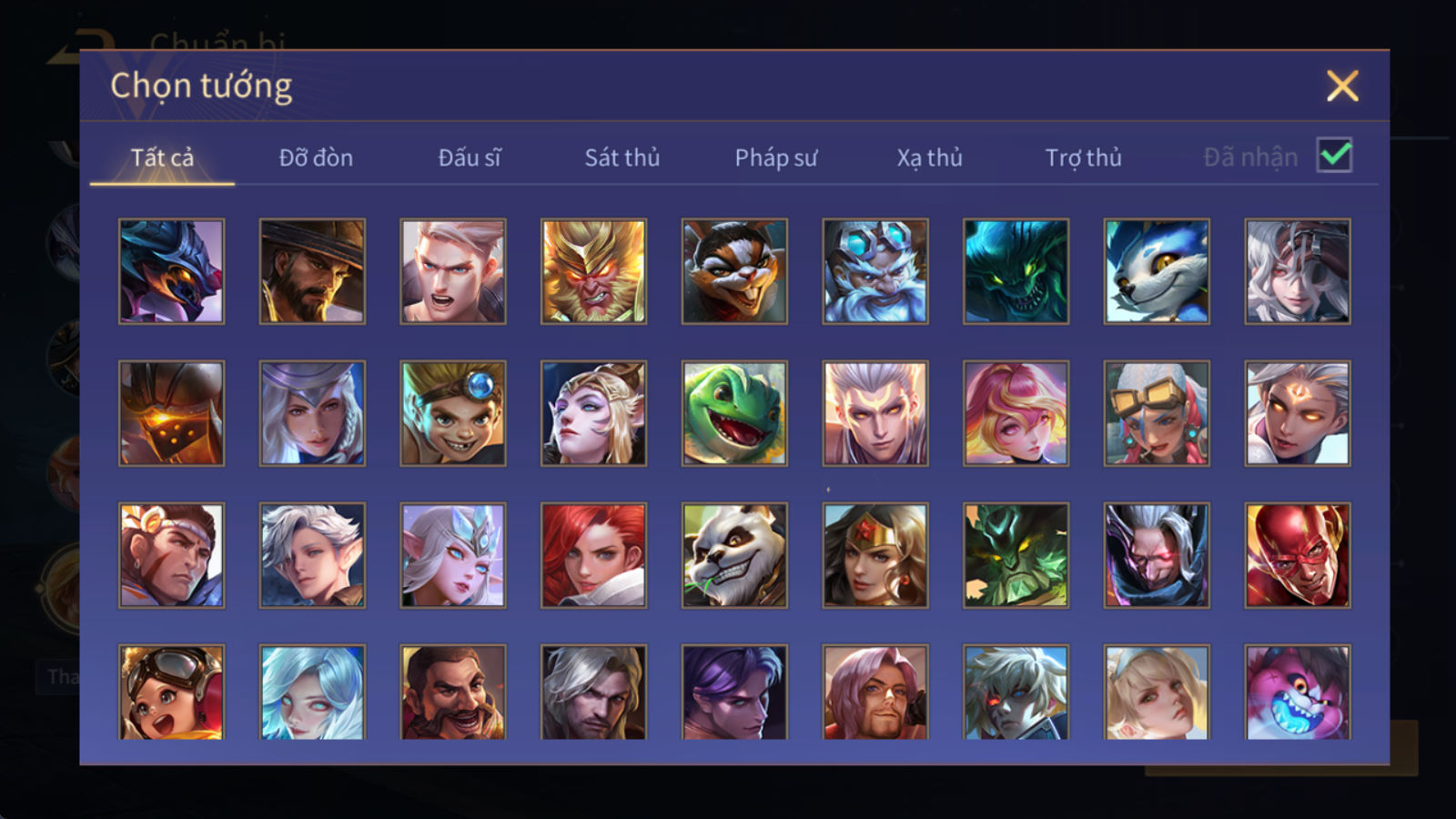
Task: Toggle the Đã nhận checkbox
Action: click(1334, 156)
